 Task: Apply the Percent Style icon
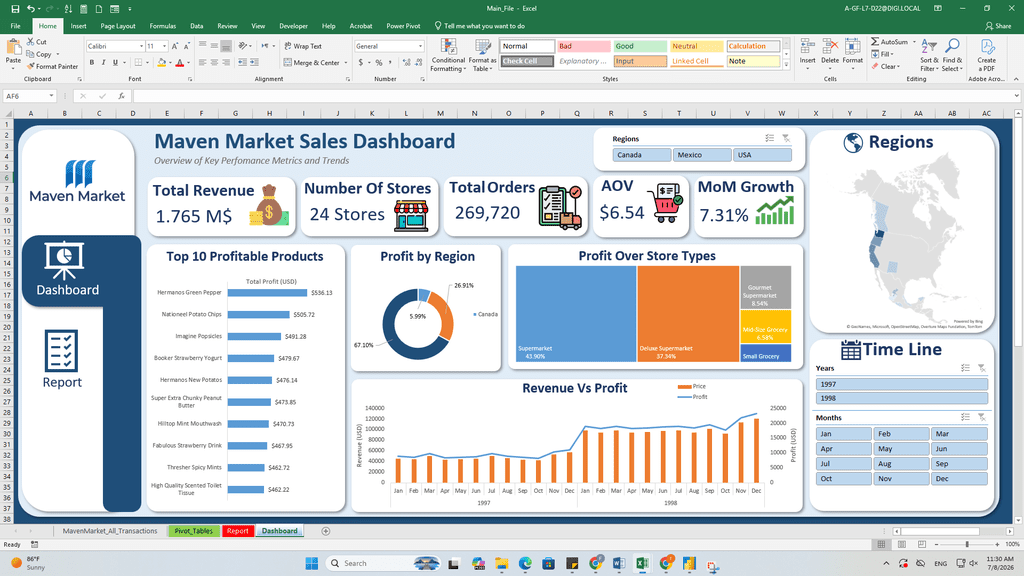(378, 63)
